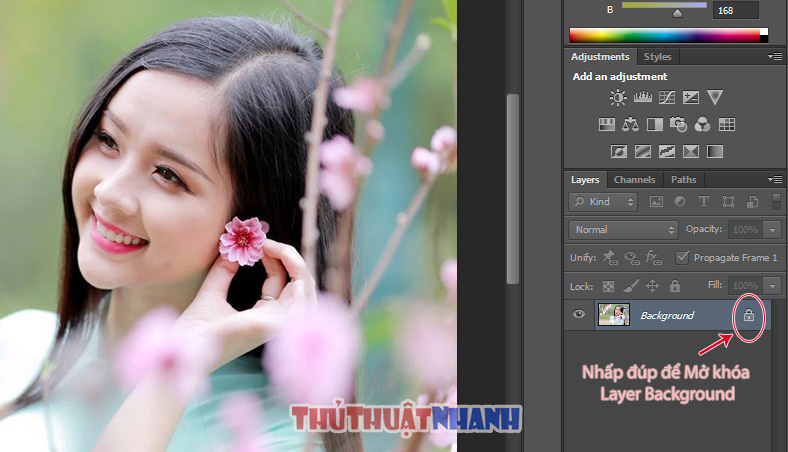This screenshot has width=788, height=452.
Task: Click the Fill 100% value field
Action: click(x=745, y=286)
